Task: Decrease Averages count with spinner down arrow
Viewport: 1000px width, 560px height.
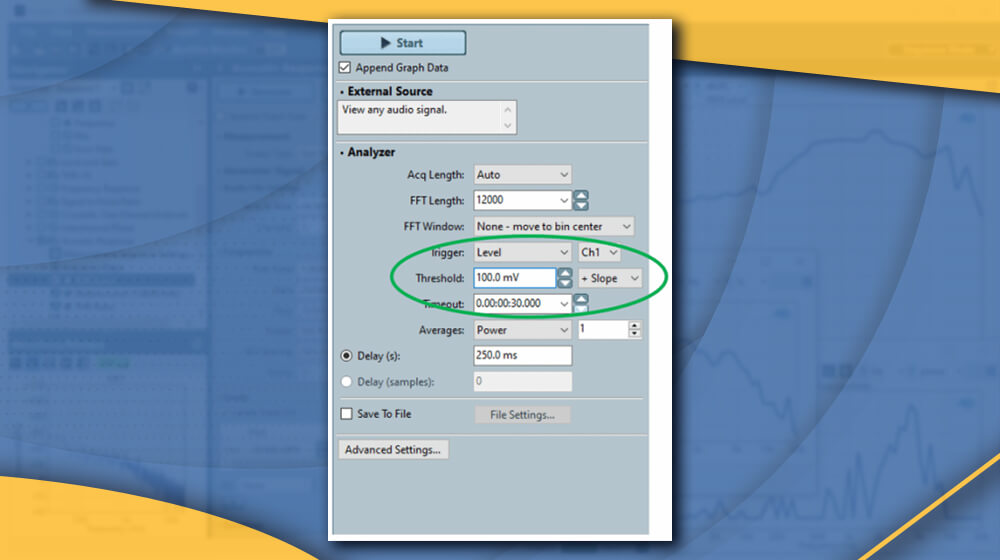Action: click(634, 334)
